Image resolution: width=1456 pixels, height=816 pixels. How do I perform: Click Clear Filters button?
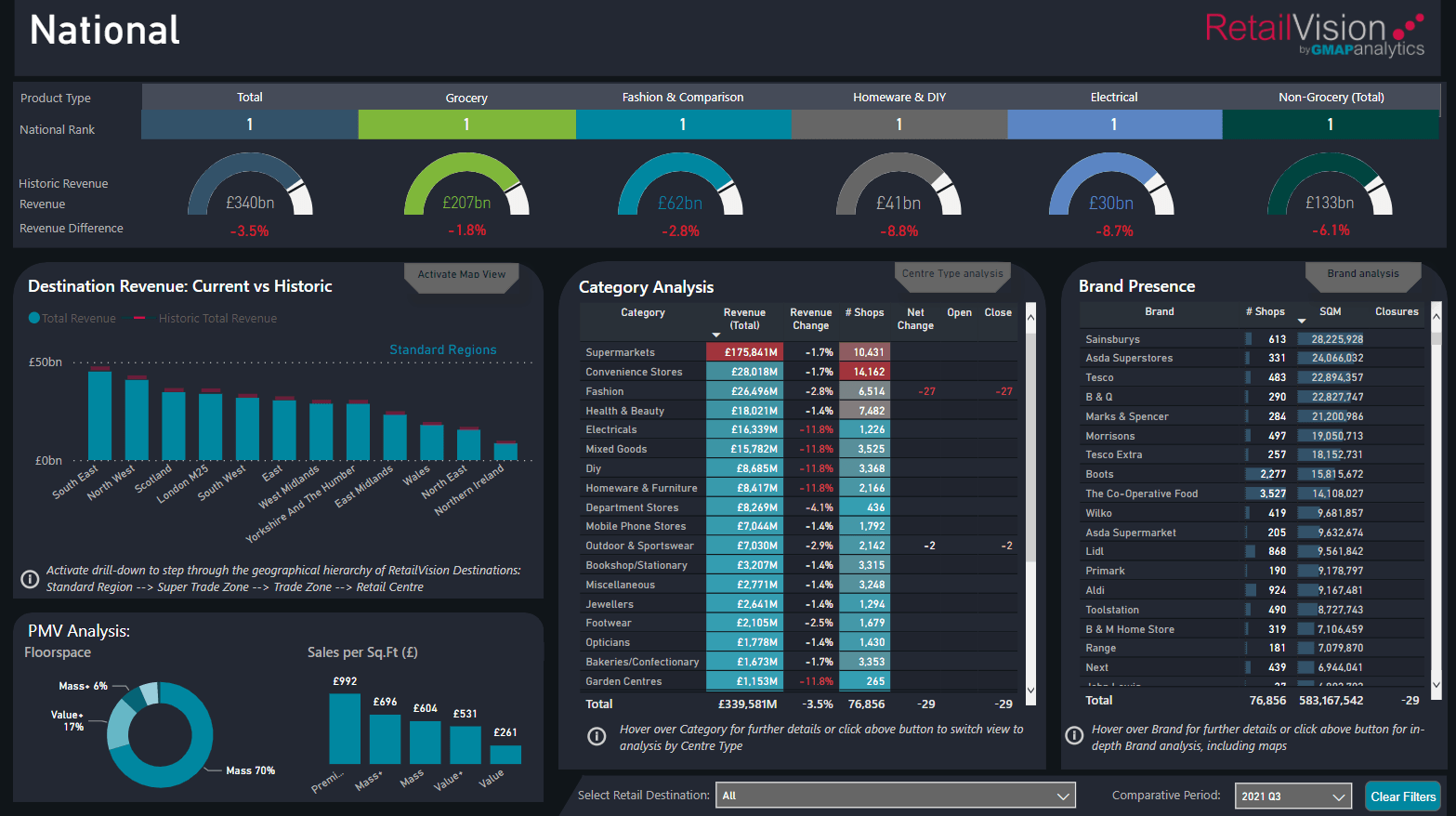point(1403,796)
